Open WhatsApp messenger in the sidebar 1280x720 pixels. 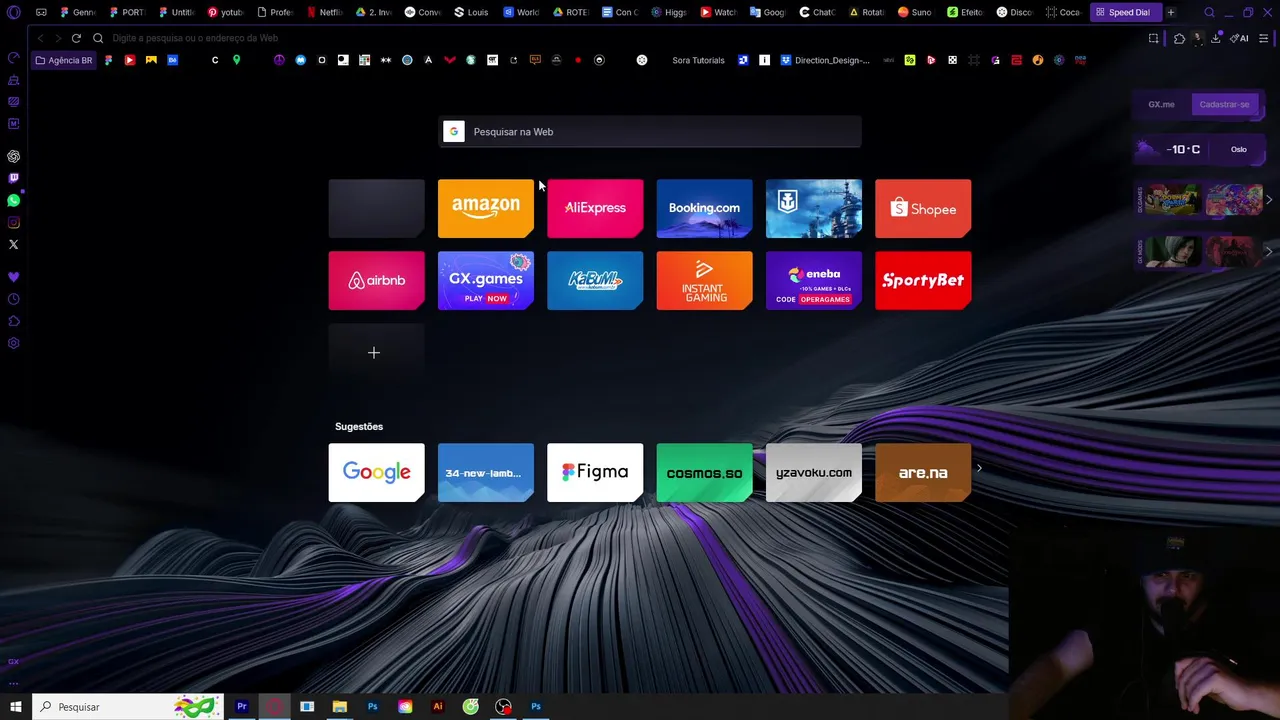click(14, 200)
